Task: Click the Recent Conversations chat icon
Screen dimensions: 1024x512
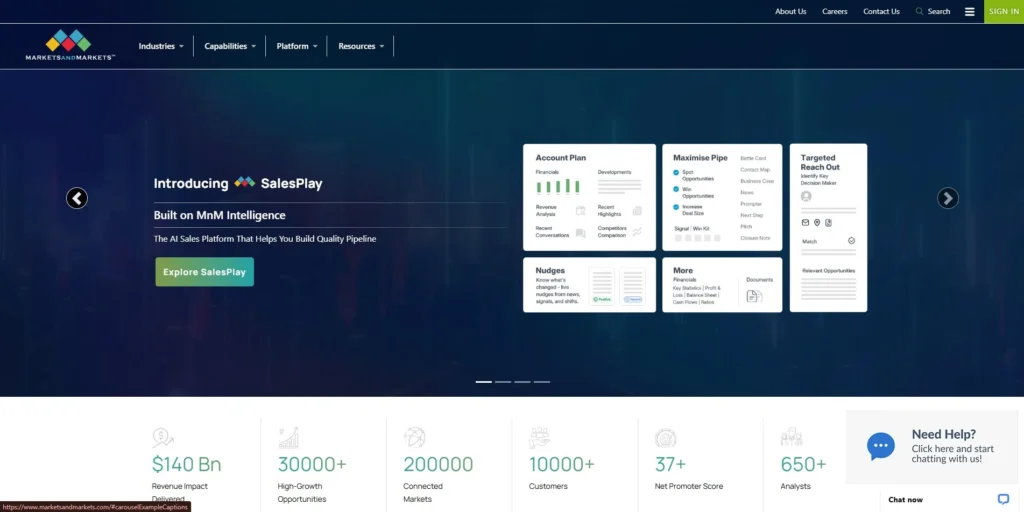Action: pyautogui.click(x=581, y=232)
